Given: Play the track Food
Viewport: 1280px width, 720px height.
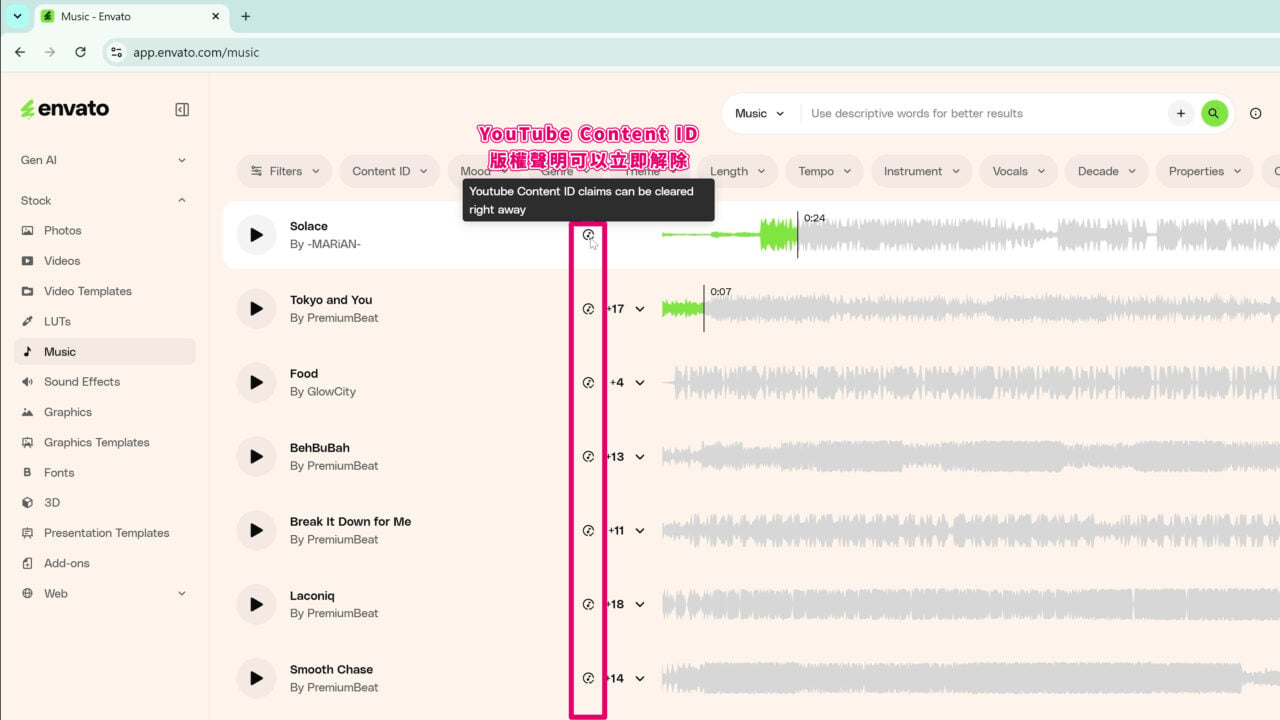Looking at the screenshot, I should (256, 382).
